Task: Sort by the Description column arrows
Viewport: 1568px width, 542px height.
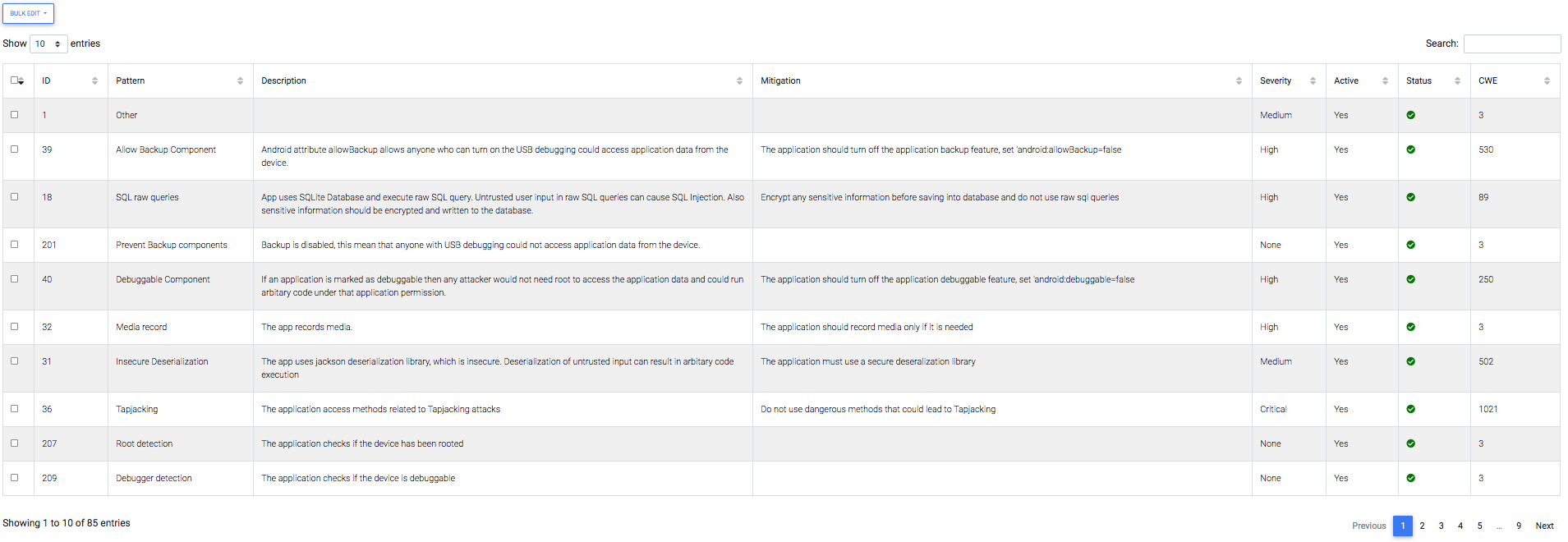Action: click(739, 80)
